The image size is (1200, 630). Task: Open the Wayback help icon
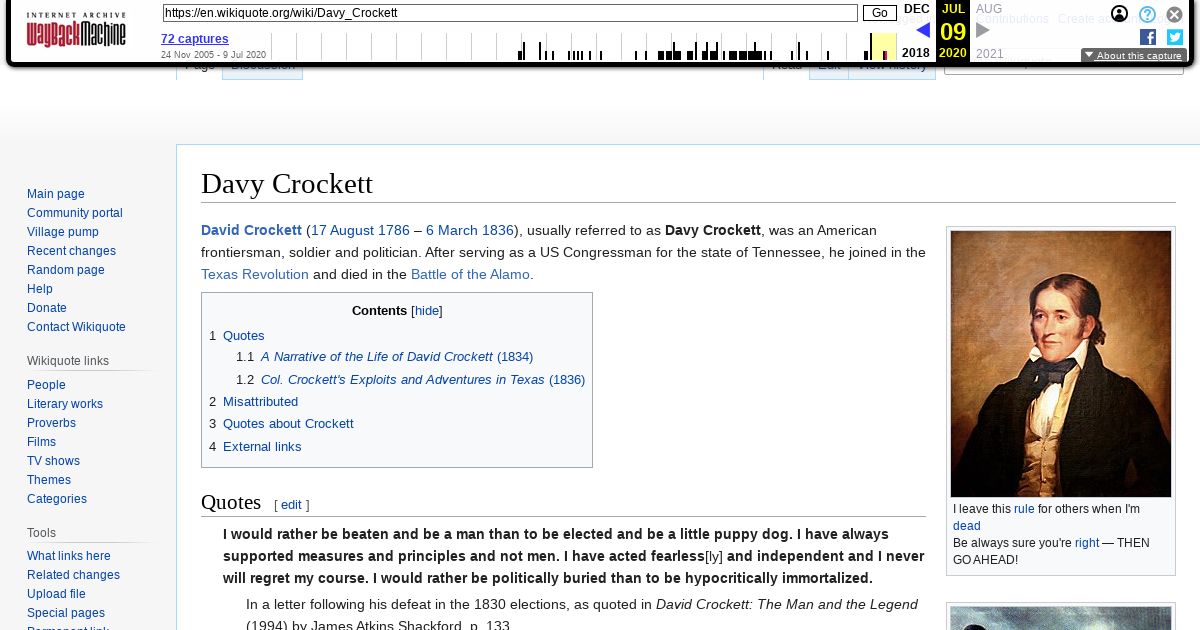tap(1148, 14)
